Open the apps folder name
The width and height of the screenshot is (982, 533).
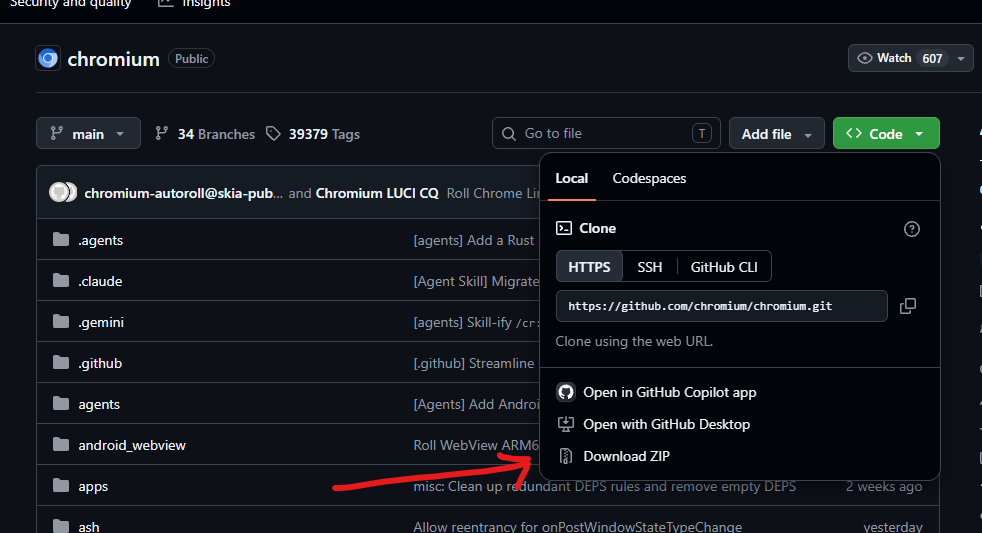click(93, 487)
